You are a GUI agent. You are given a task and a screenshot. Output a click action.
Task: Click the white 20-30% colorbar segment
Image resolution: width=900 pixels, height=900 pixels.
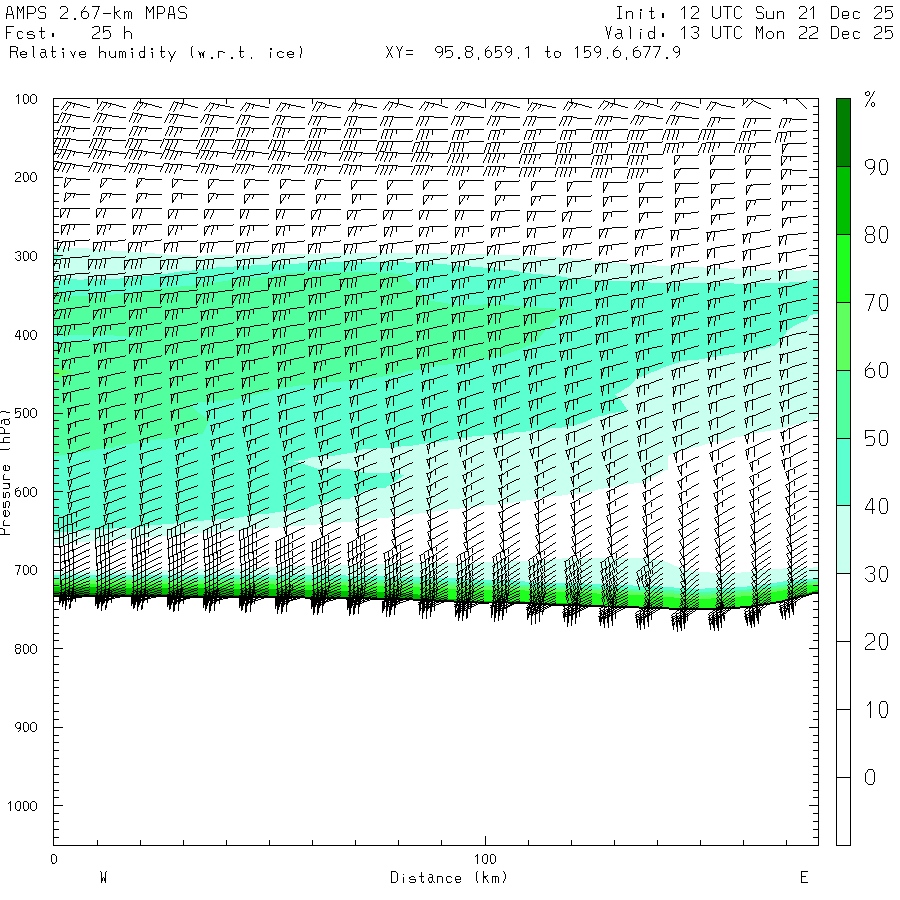pos(843,607)
